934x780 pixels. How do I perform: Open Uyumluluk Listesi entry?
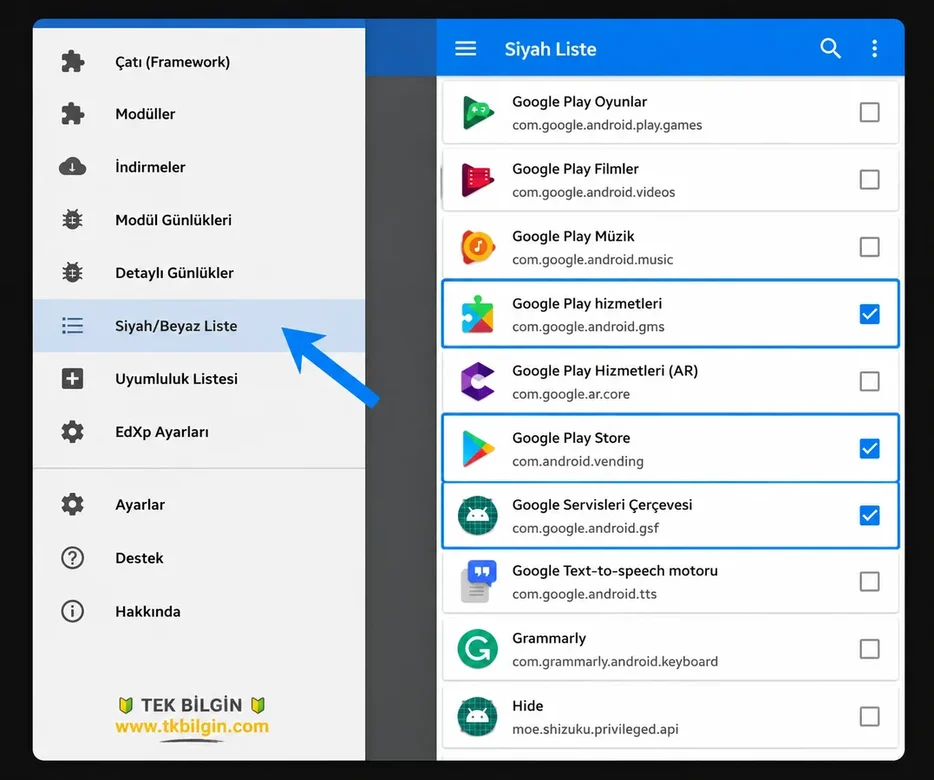pos(199,378)
